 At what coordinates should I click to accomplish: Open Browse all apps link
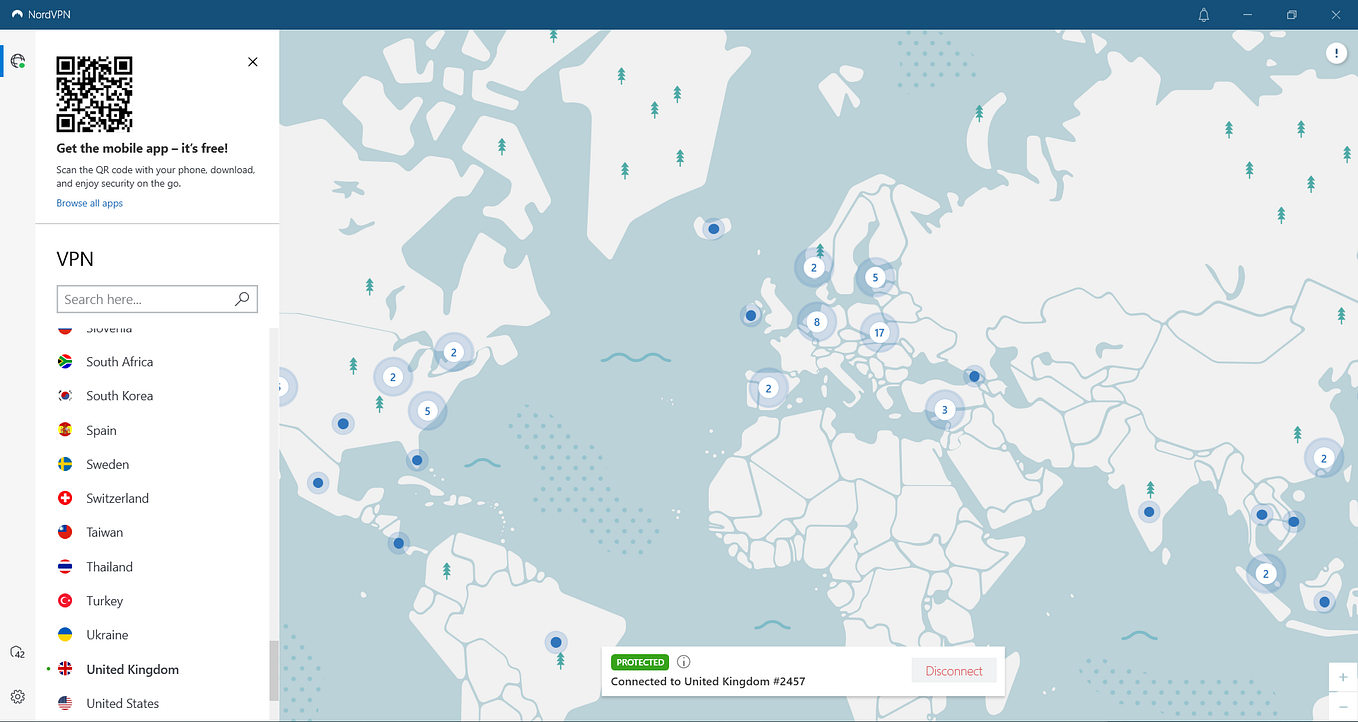89,203
